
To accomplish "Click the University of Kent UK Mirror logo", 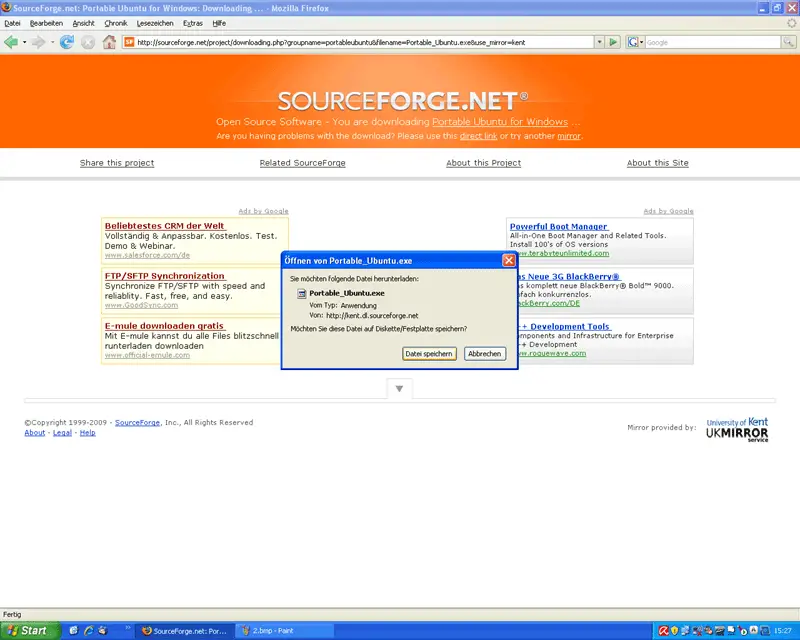I will point(737,430).
